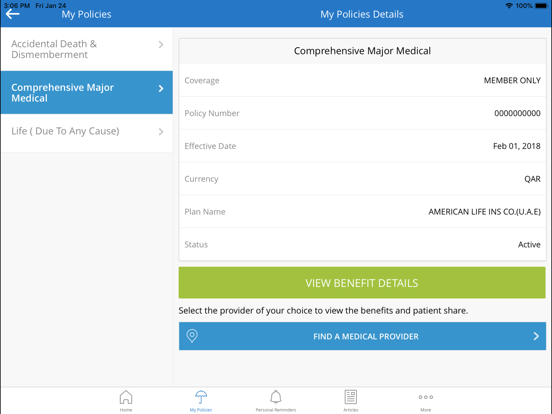Click the QAR currency value
The width and height of the screenshot is (552, 414).
click(x=532, y=179)
